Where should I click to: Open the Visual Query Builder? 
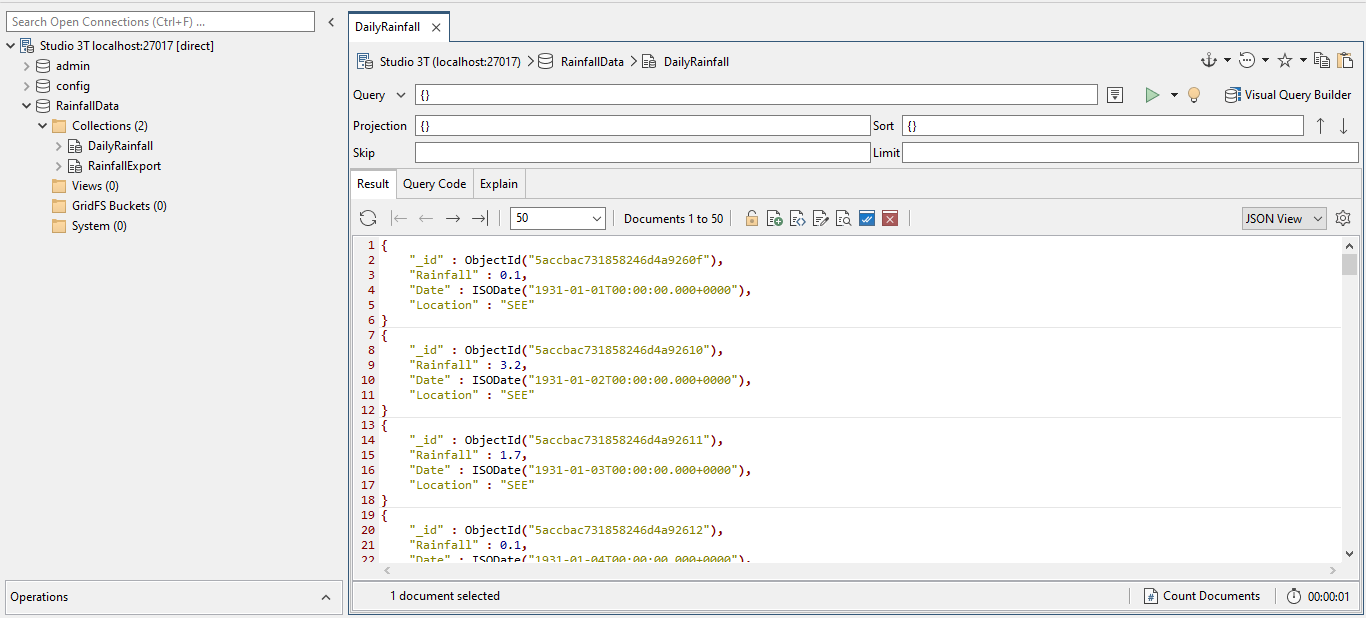click(x=1288, y=94)
